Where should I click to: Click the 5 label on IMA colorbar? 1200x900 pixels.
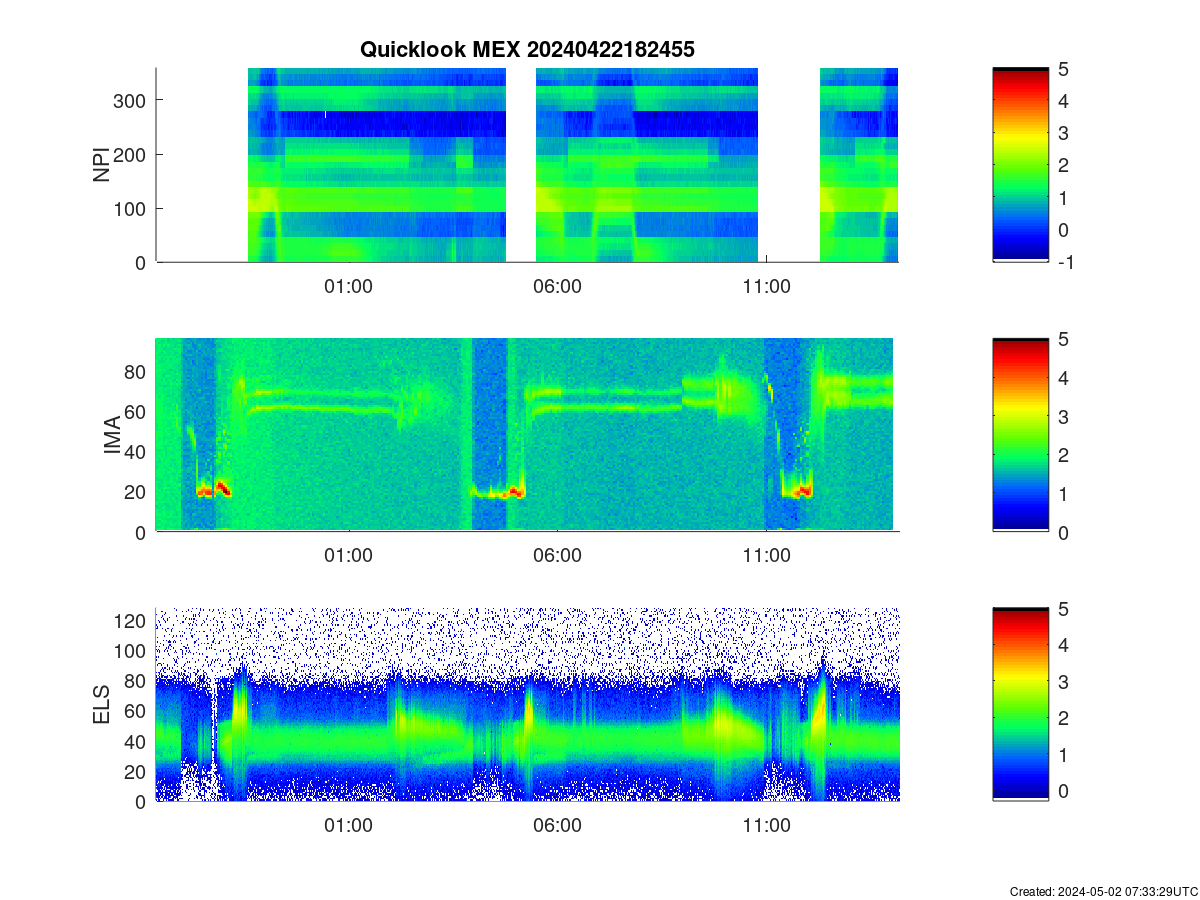tap(1063, 339)
